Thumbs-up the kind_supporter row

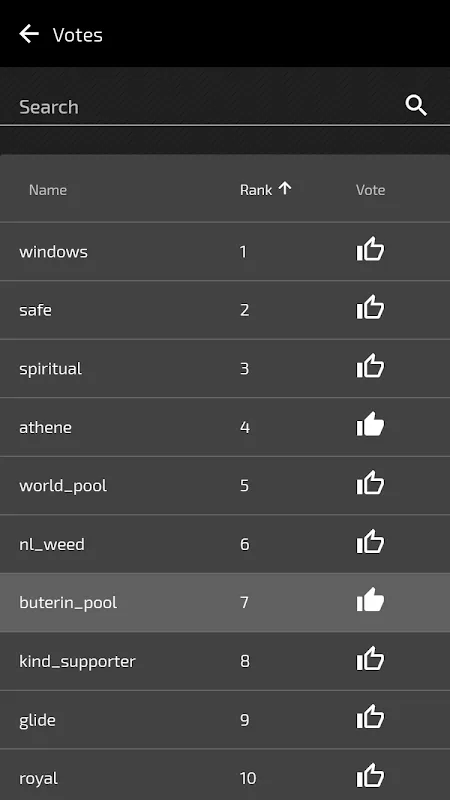370,659
